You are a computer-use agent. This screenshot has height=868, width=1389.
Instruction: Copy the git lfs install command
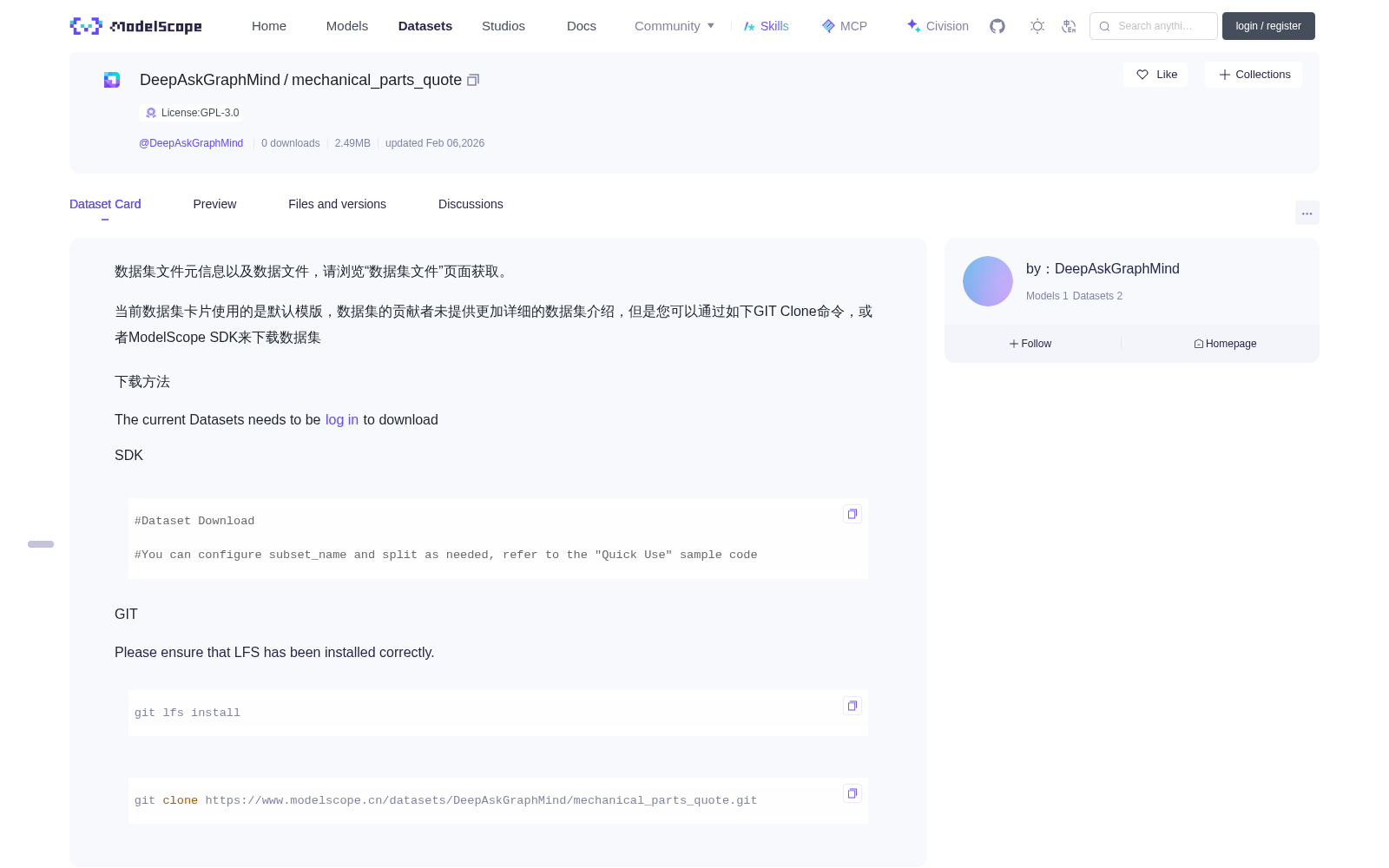tap(852, 706)
